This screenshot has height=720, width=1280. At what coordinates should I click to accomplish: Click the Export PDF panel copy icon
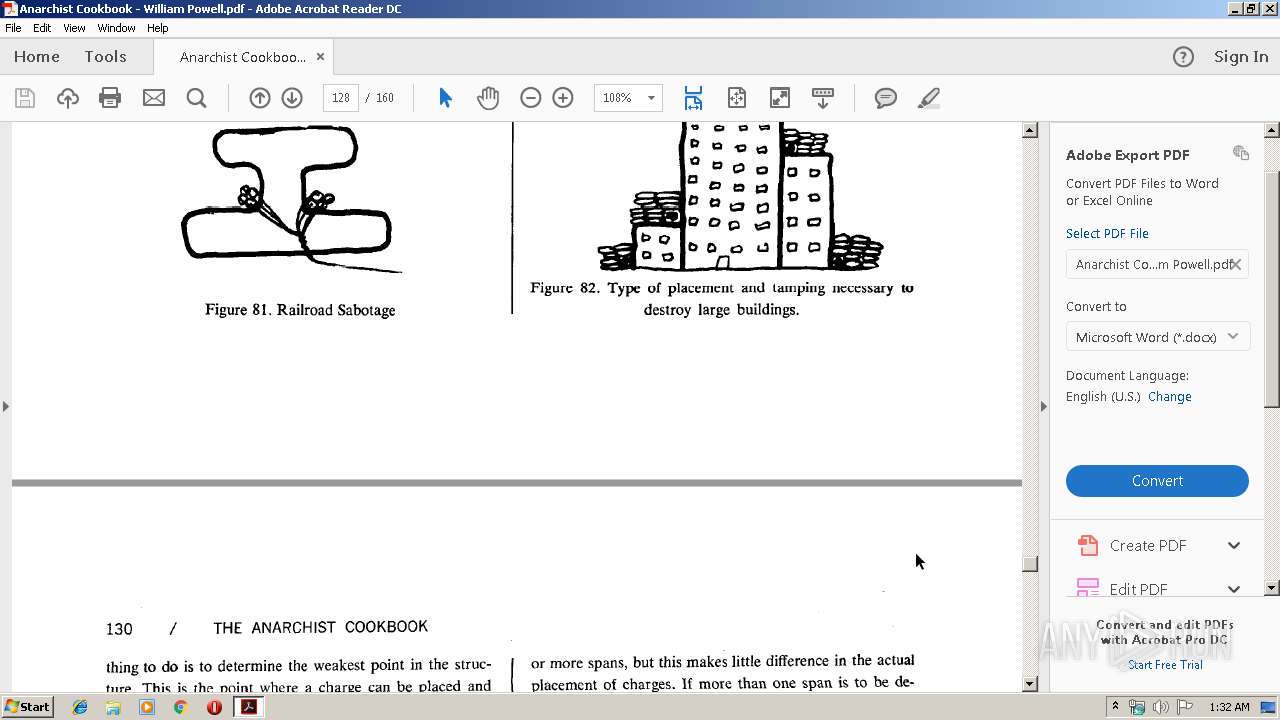[x=1241, y=153]
